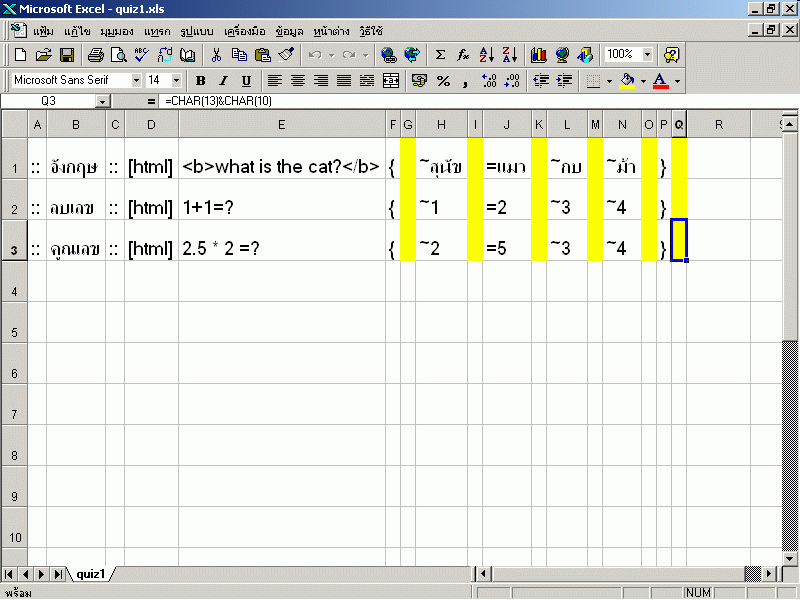Click the Save floppy disk icon
800x600 pixels.
[x=67, y=55]
